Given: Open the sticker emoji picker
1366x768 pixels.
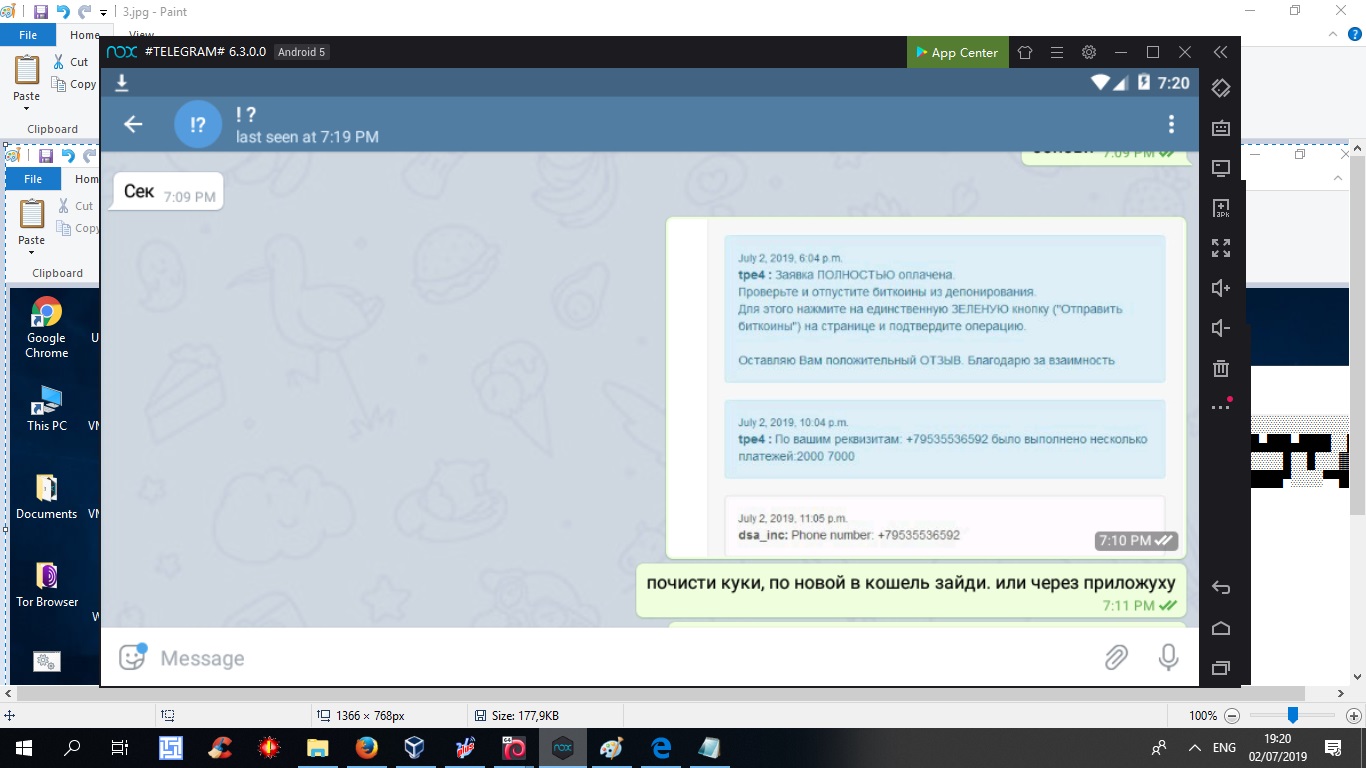Looking at the screenshot, I should tap(132, 657).
